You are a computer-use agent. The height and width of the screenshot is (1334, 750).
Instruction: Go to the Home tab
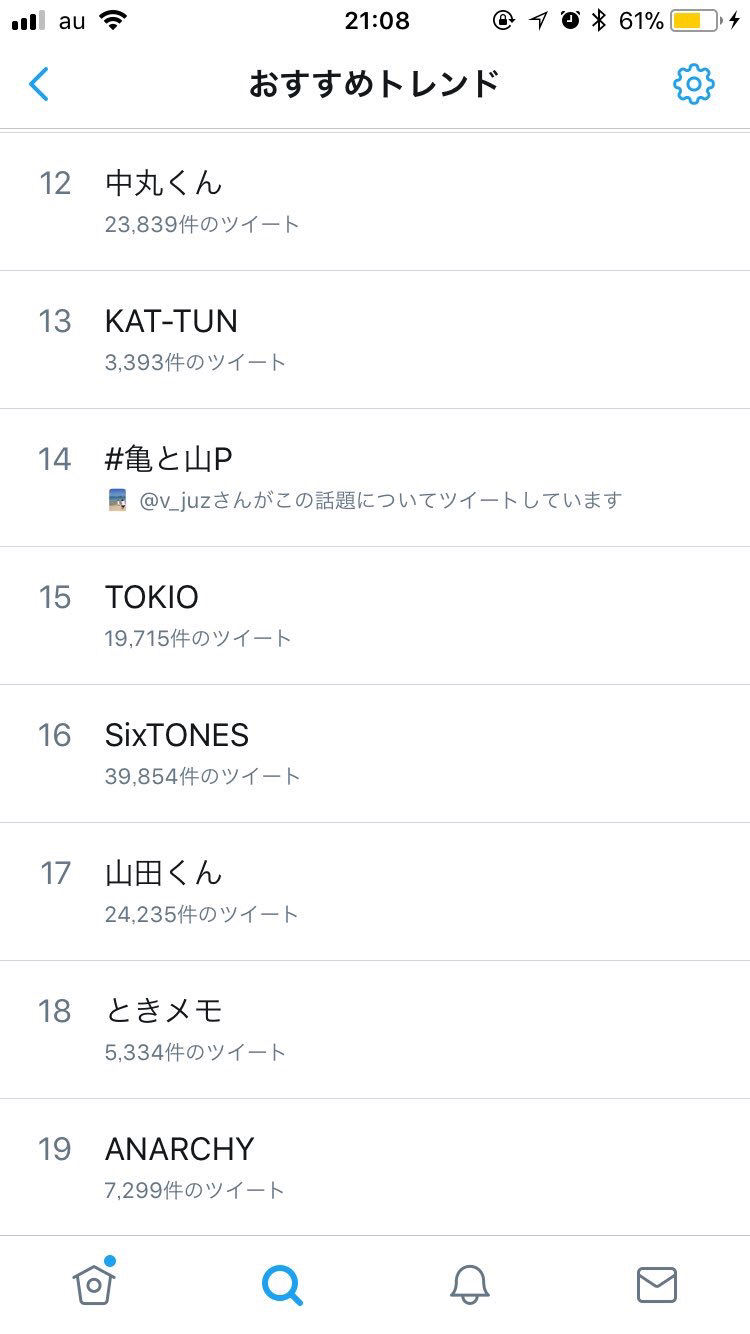tap(94, 1284)
